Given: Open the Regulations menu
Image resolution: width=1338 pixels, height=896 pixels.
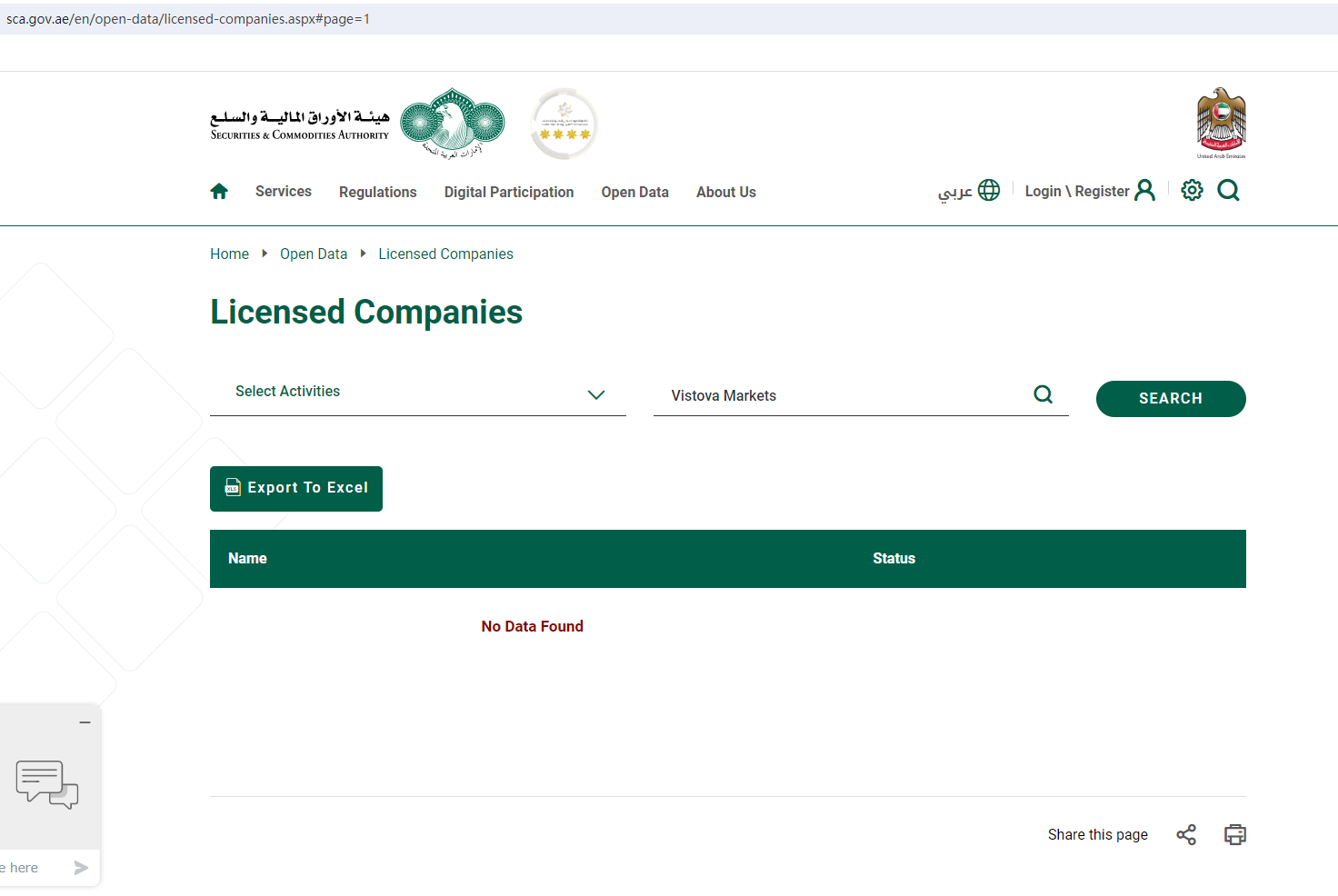Looking at the screenshot, I should pyautogui.click(x=377, y=193).
